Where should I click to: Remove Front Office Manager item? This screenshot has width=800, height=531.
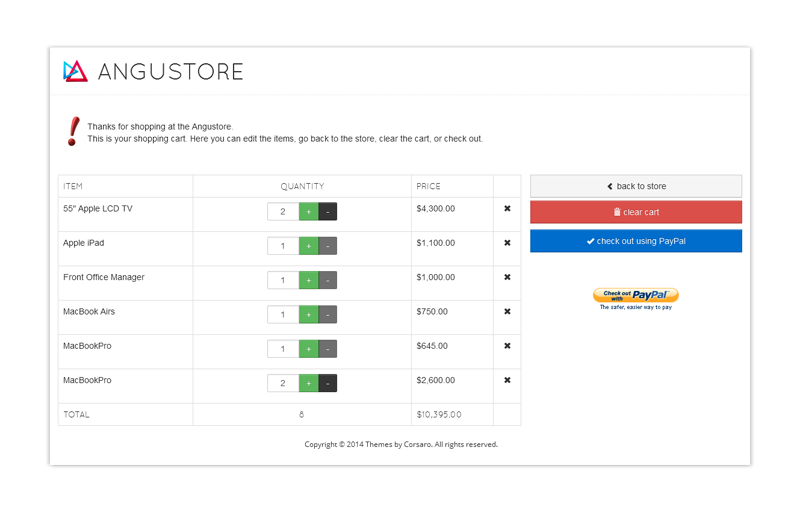point(507,277)
